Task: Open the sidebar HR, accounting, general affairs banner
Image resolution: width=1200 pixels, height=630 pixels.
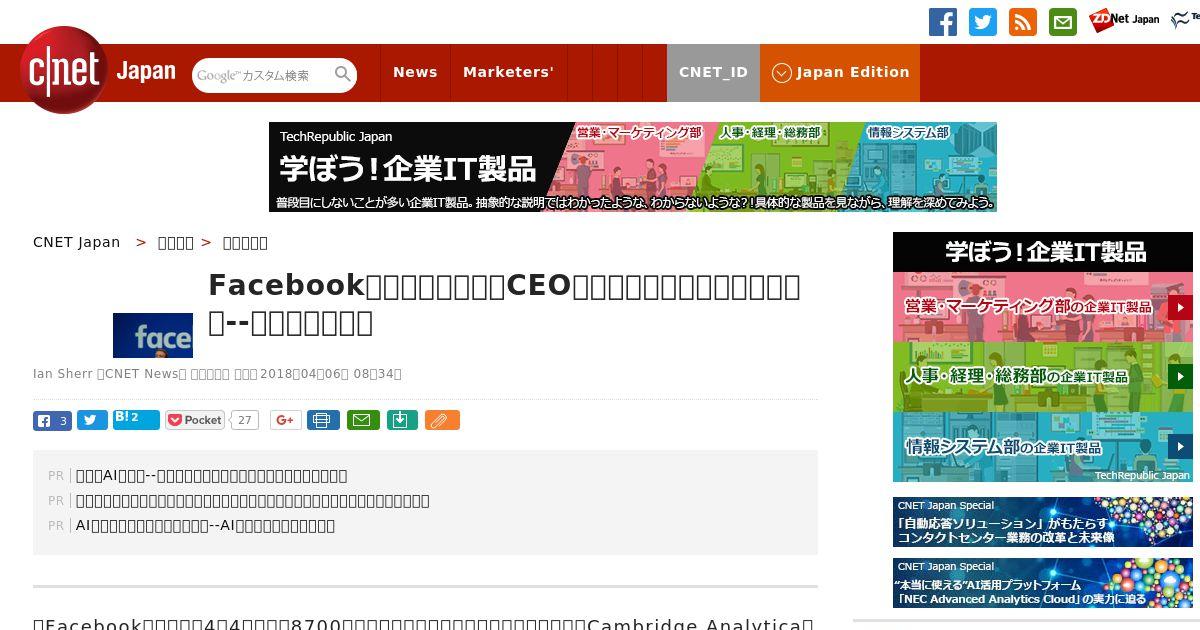Action: (x=1043, y=377)
